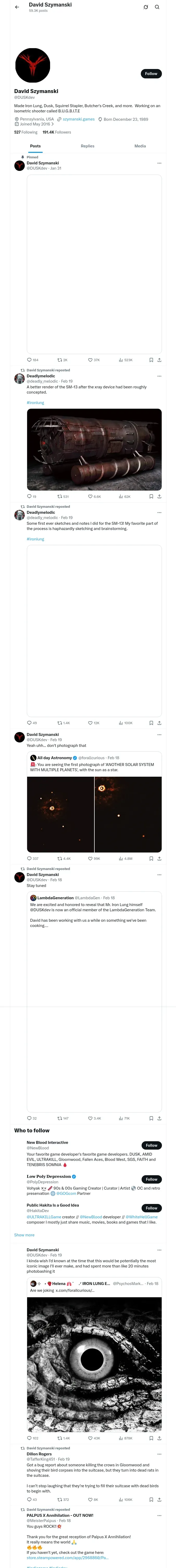
Task: Click the back arrow at the top
Action: (17, 7)
